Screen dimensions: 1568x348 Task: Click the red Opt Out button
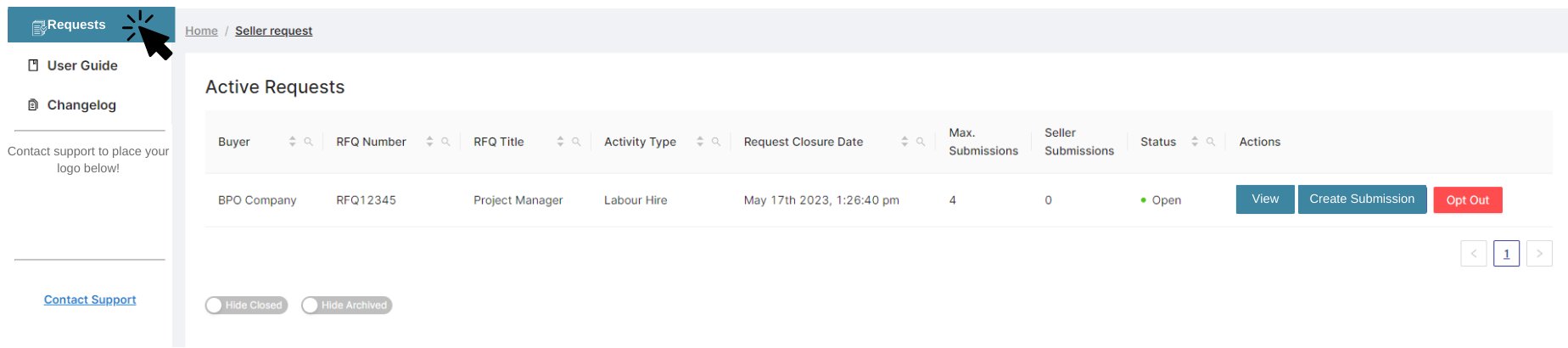click(x=1467, y=200)
